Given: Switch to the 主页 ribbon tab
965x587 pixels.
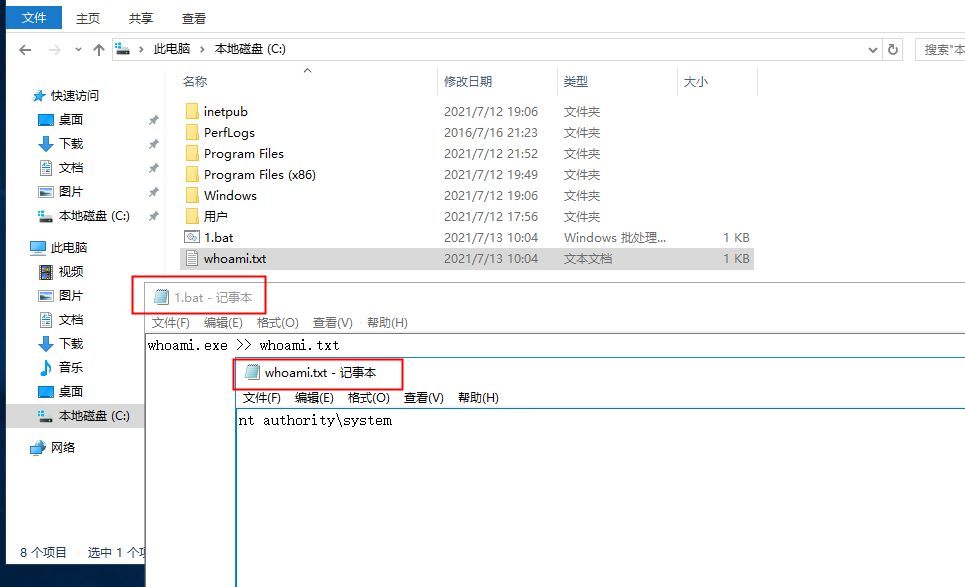Looking at the screenshot, I should [88, 18].
